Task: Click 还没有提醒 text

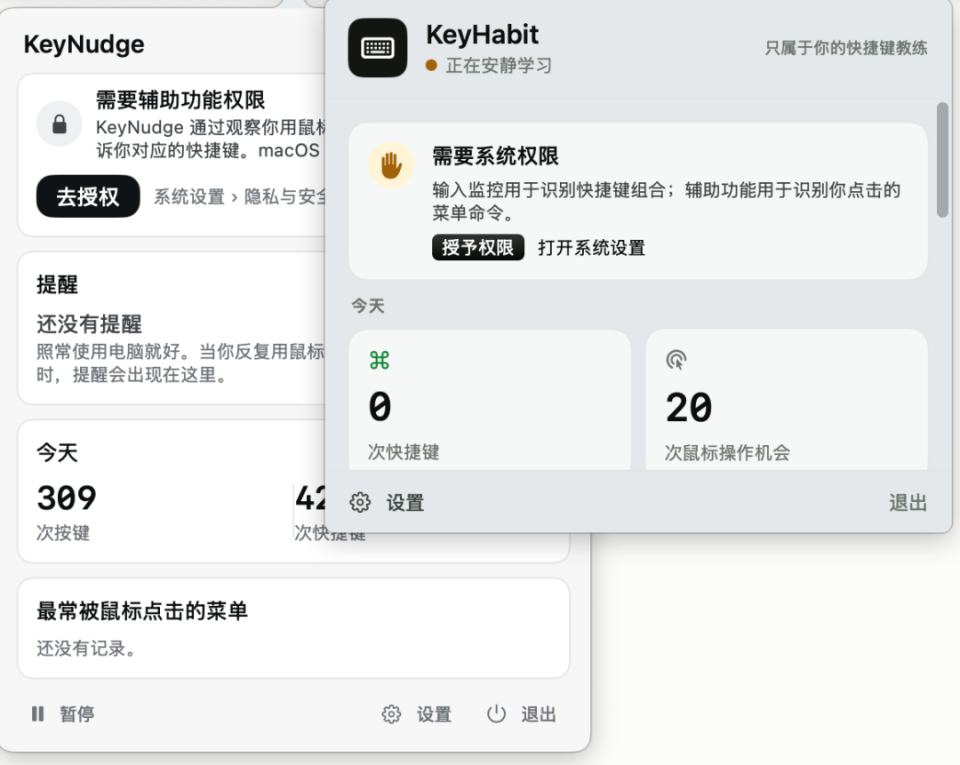Action: 89,324
